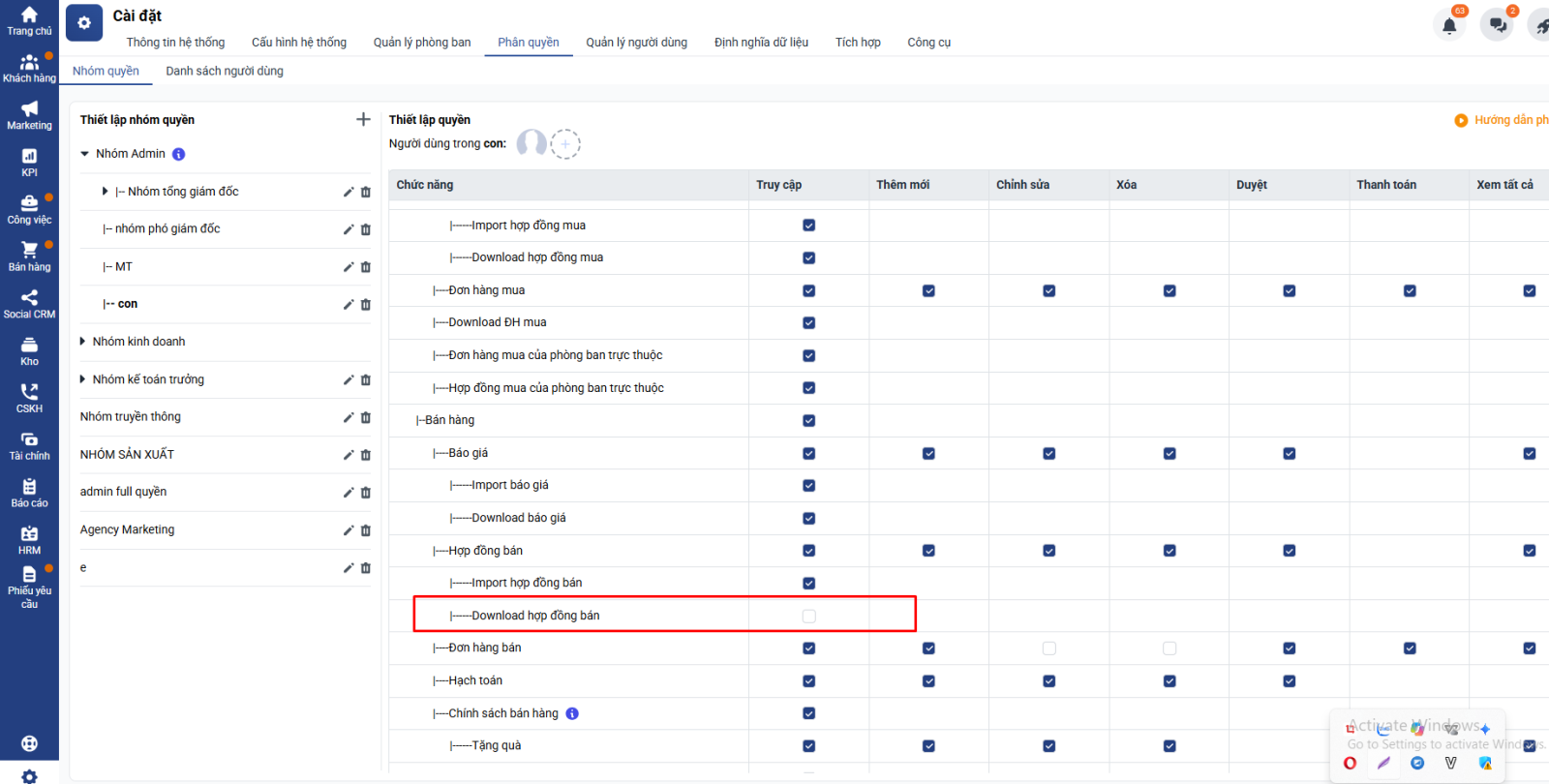Show info for Nhóm Admin
The height and width of the screenshot is (784, 1549).
pos(178,154)
